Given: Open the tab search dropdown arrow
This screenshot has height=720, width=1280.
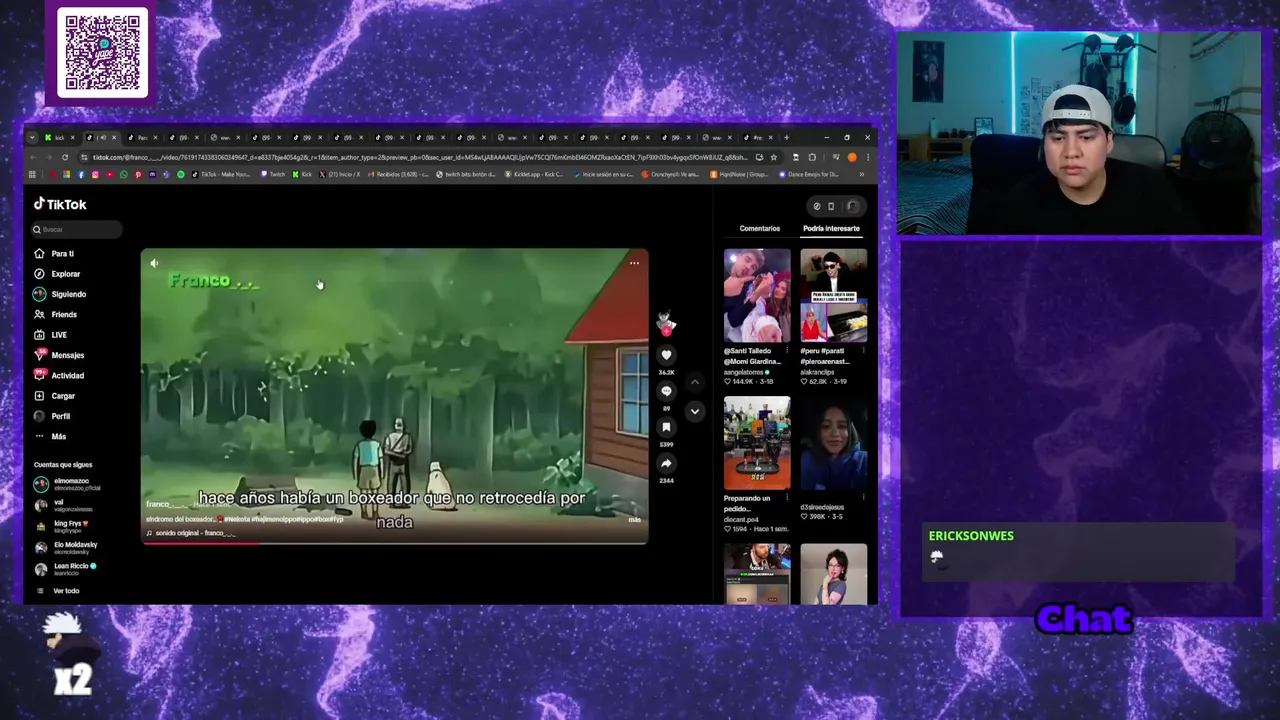Looking at the screenshot, I should click(x=32, y=137).
